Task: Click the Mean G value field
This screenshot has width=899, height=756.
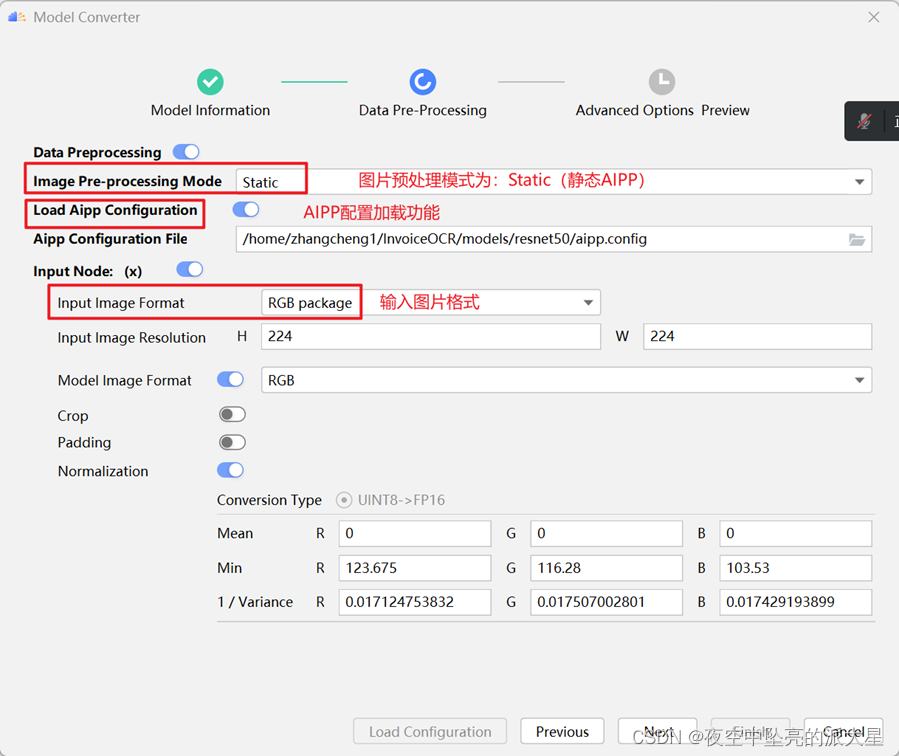Action: (x=606, y=534)
